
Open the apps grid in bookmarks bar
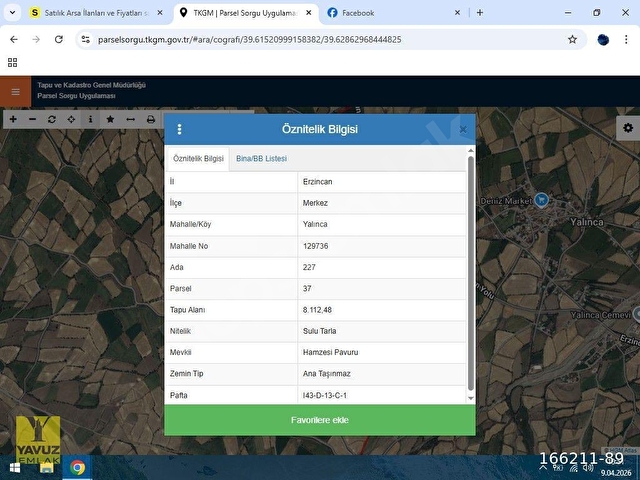pyautogui.click(x=13, y=62)
